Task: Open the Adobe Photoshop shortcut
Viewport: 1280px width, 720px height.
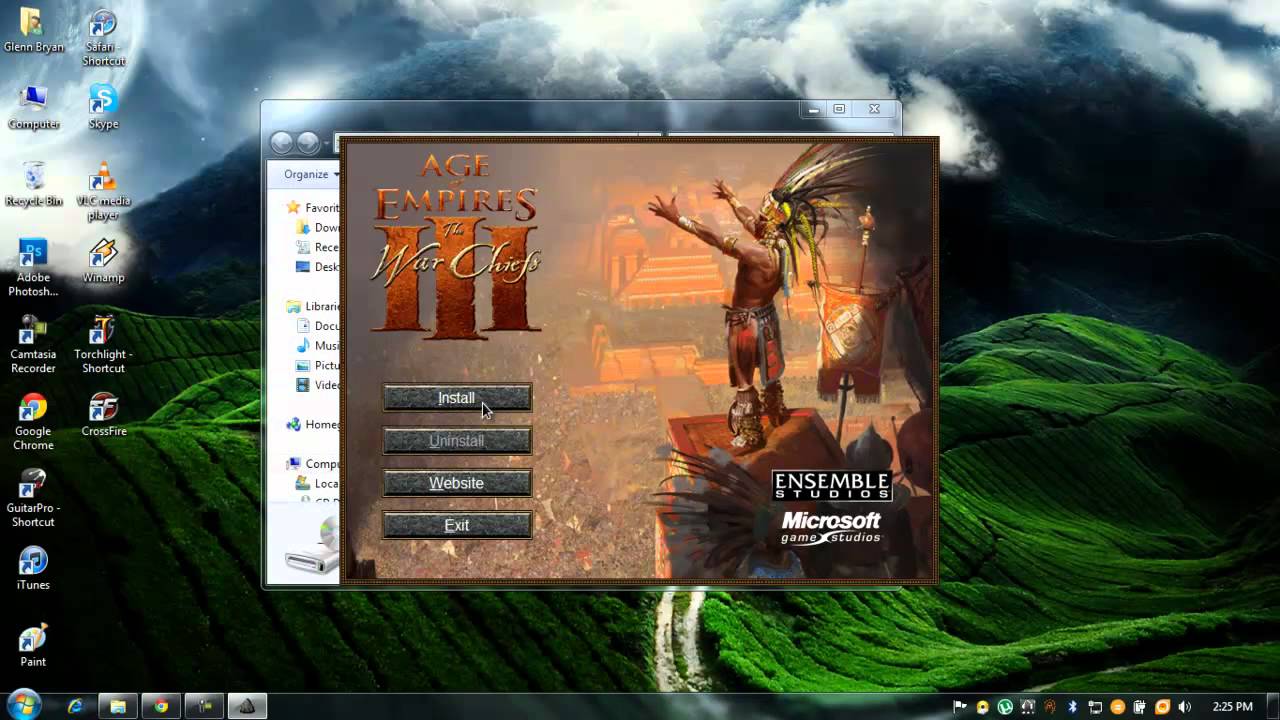Action: coord(33,268)
